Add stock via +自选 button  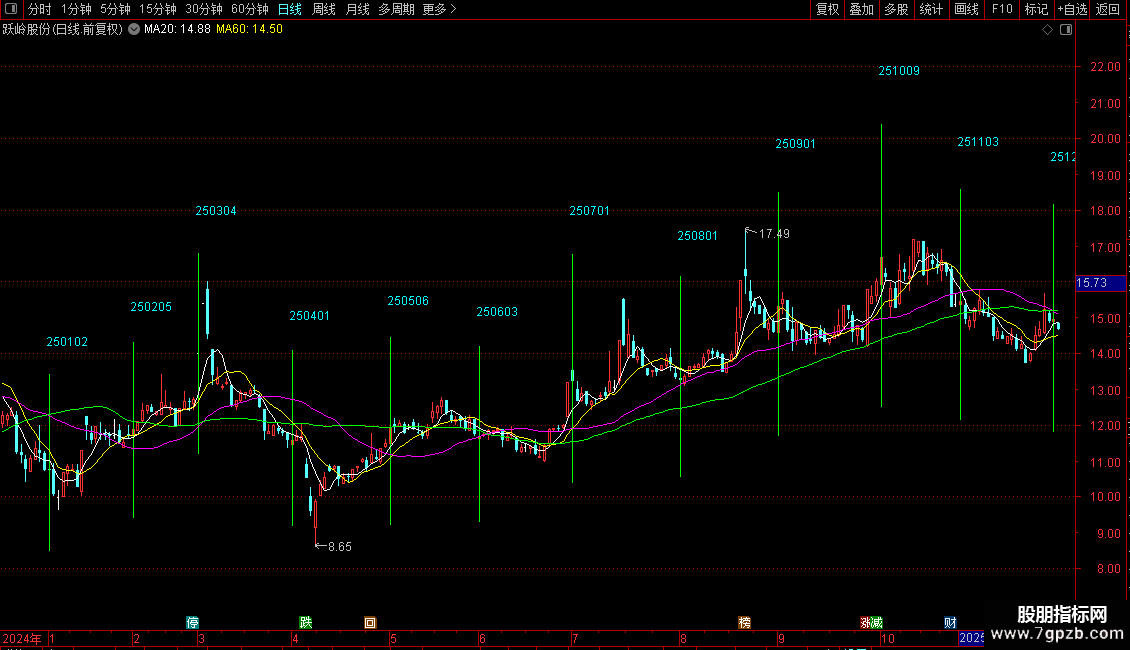click(x=1072, y=9)
